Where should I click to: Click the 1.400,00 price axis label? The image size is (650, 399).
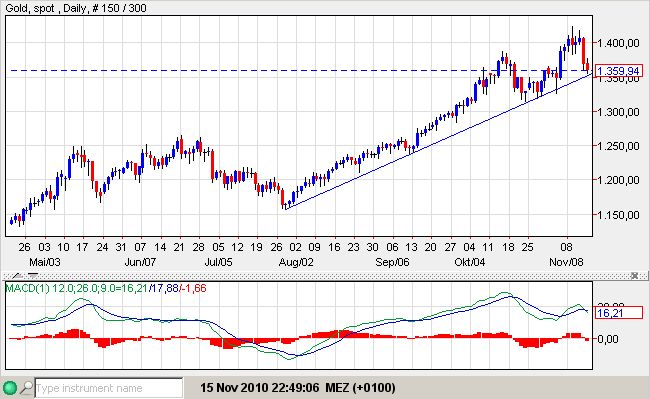coord(618,43)
